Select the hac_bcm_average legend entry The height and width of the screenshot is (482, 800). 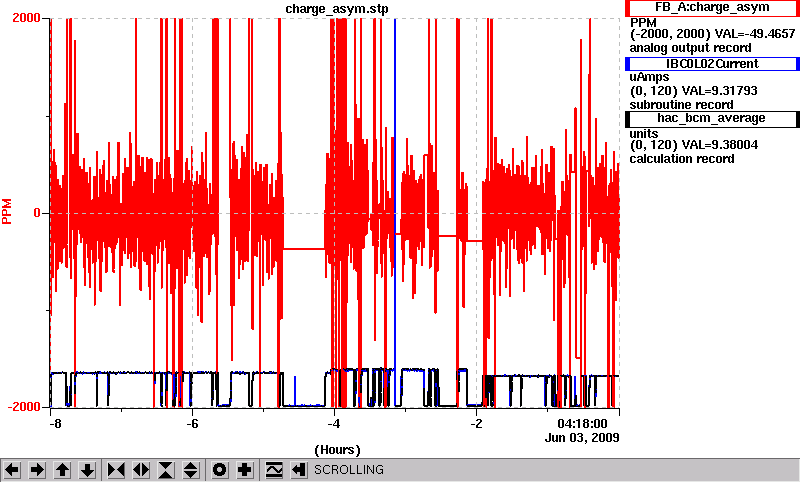[x=712, y=118]
